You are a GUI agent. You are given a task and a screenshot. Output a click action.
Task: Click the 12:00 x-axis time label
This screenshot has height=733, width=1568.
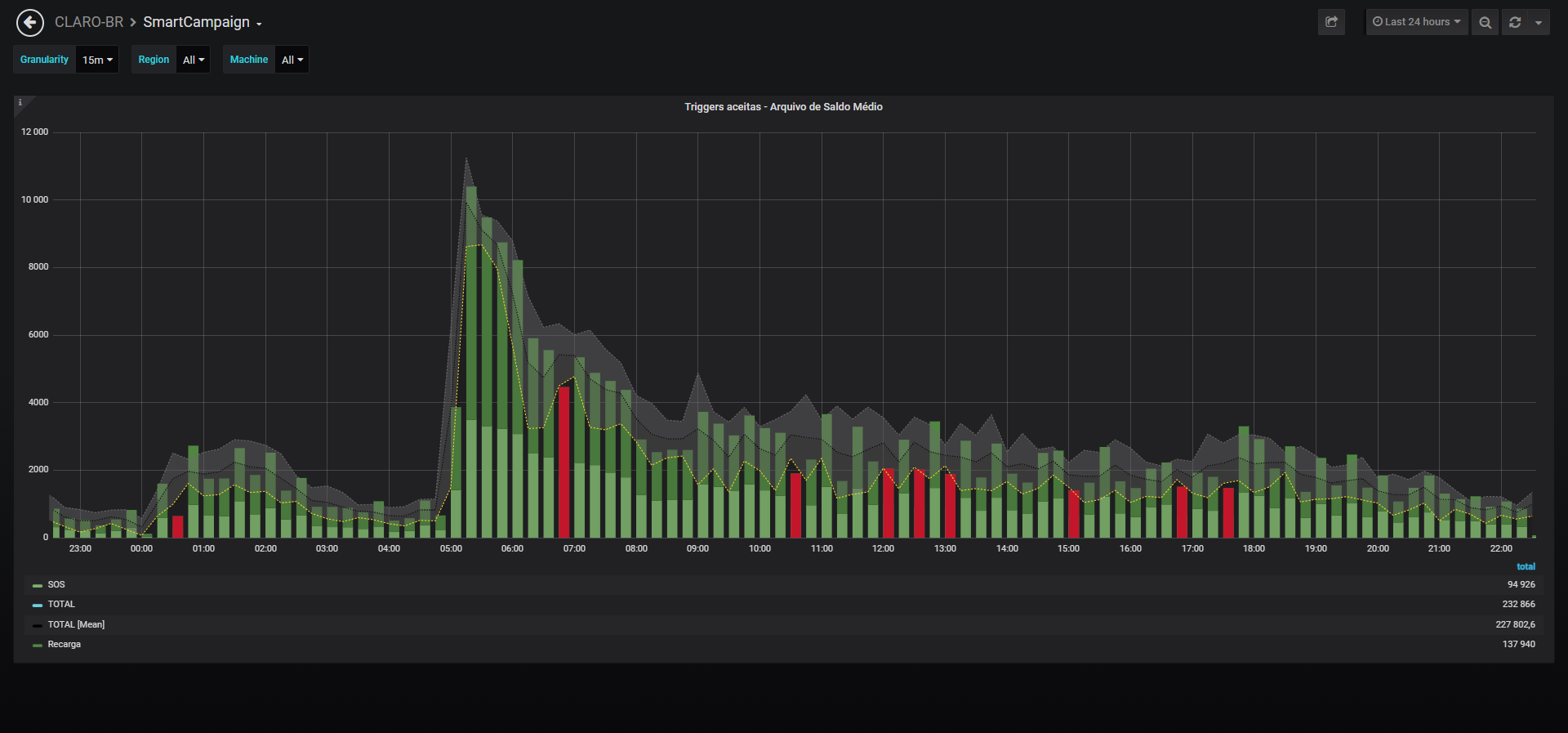(883, 548)
